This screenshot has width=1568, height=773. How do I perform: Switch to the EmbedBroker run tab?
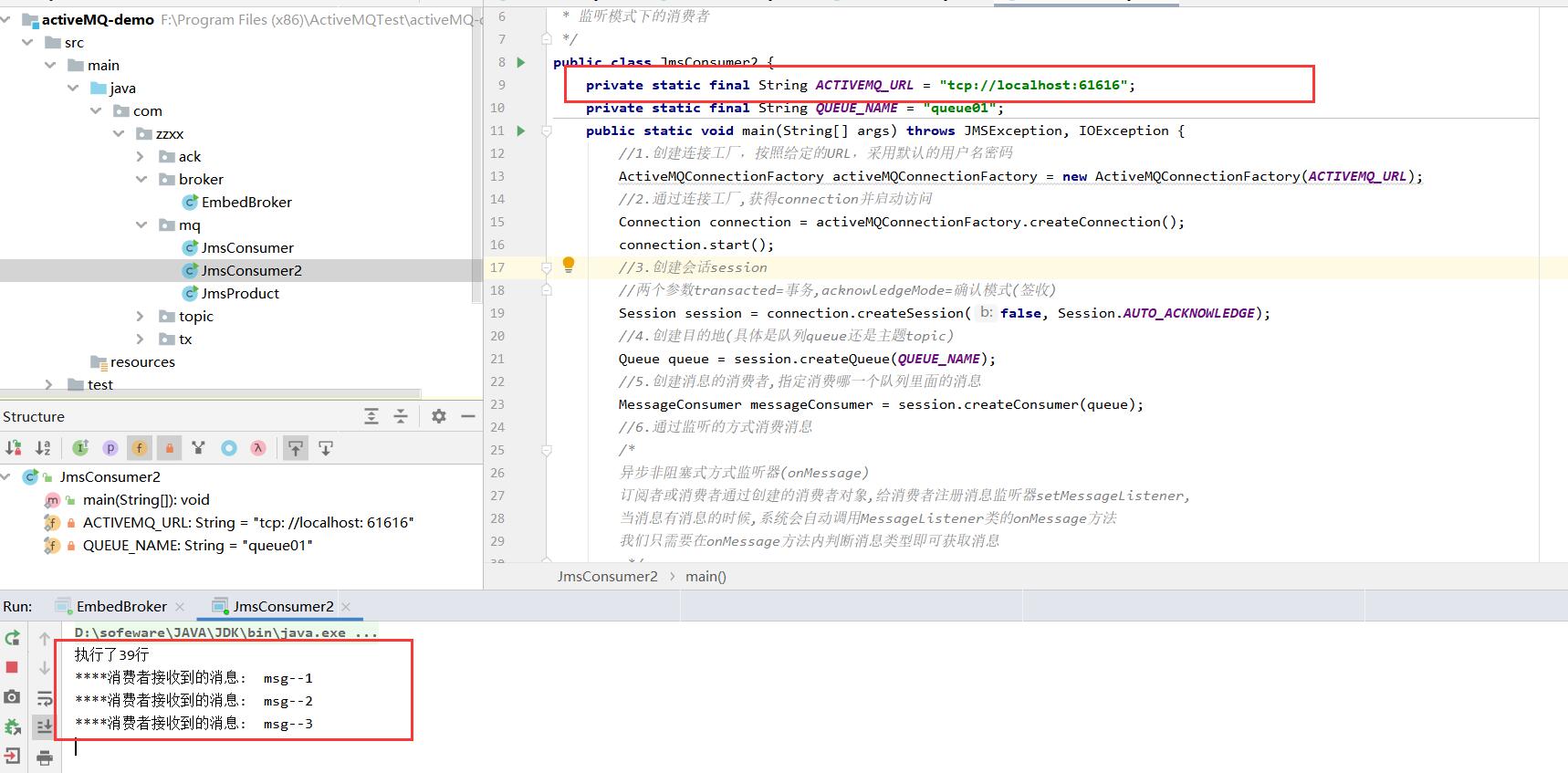[120, 606]
